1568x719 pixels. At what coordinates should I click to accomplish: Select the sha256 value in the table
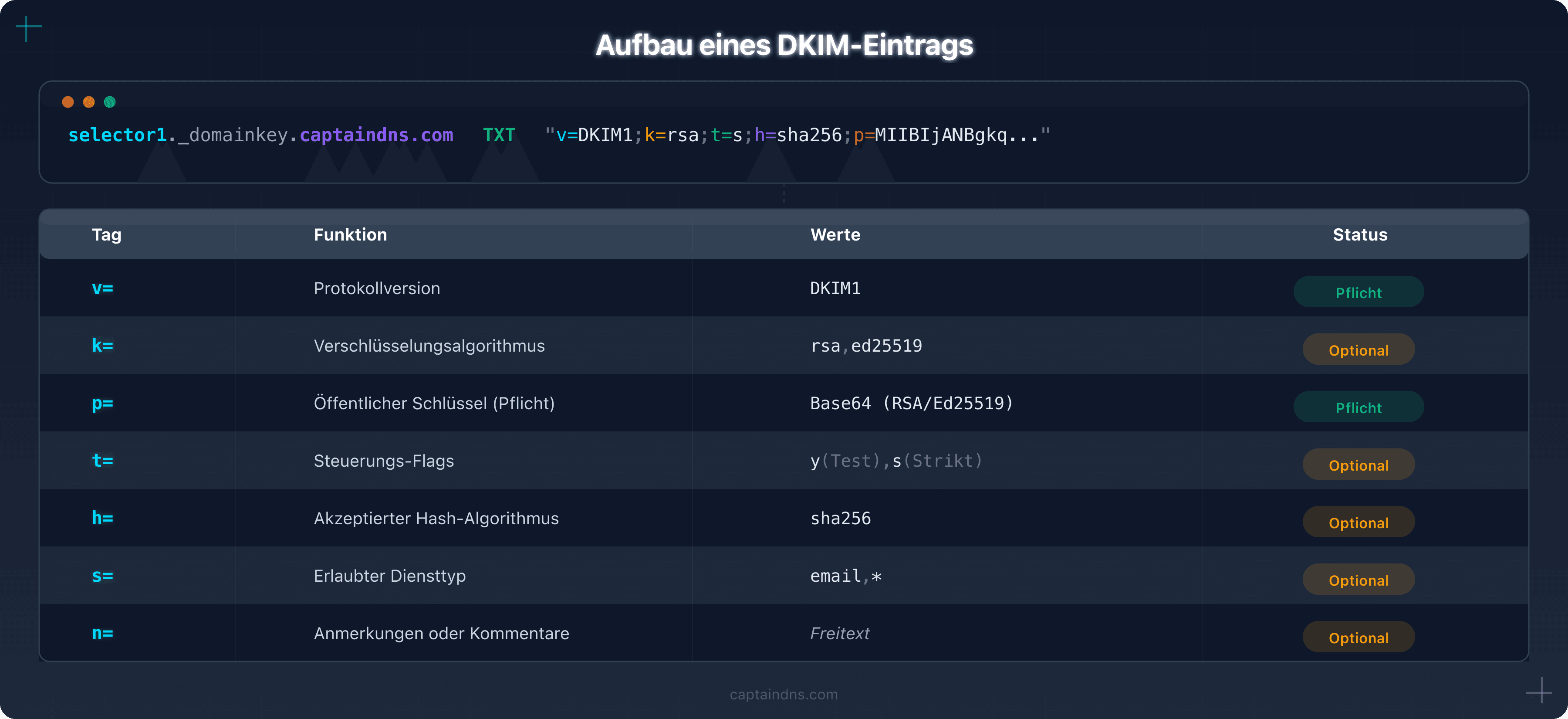(x=841, y=518)
